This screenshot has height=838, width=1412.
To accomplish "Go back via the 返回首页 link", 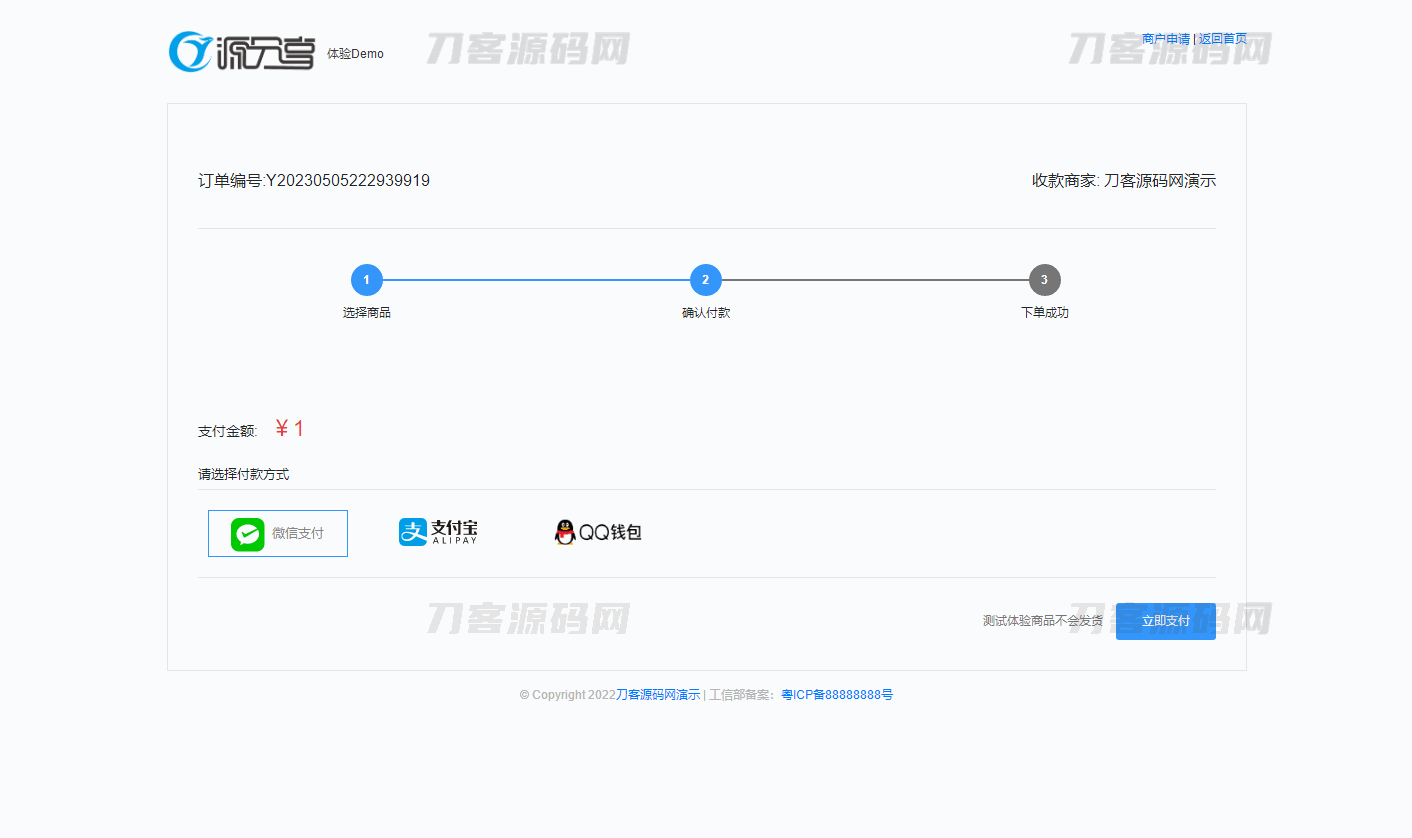I will pyautogui.click(x=1222, y=39).
